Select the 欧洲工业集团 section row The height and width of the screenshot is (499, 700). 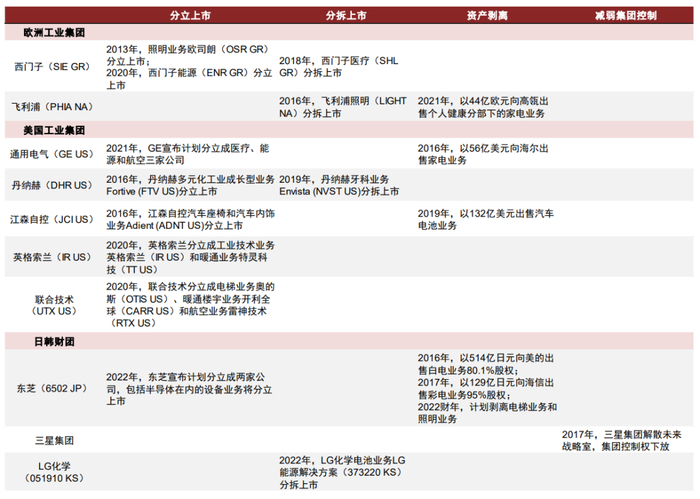point(349,33)
